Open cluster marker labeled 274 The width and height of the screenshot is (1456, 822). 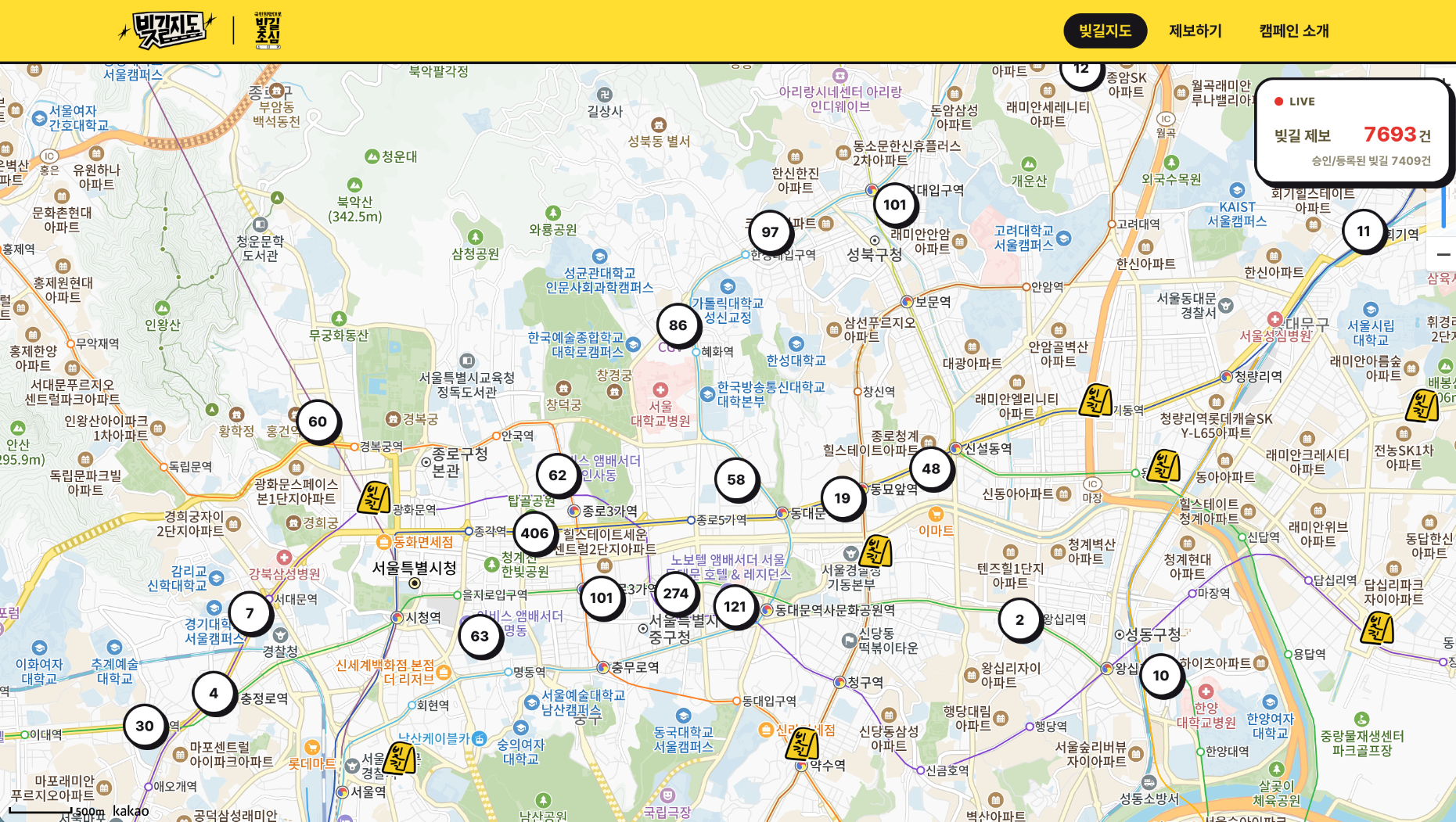676,593
